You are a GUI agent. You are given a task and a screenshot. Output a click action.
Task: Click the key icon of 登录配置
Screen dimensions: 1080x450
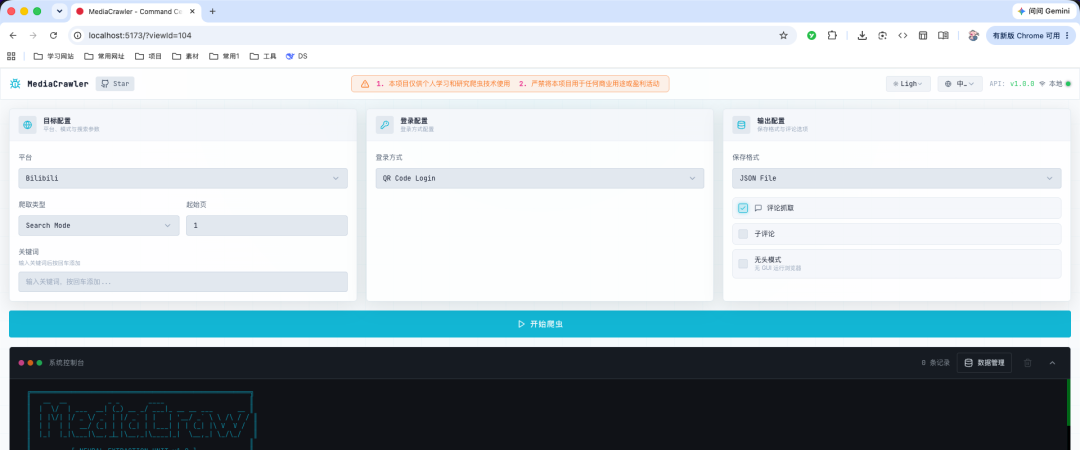coord(384,125)
